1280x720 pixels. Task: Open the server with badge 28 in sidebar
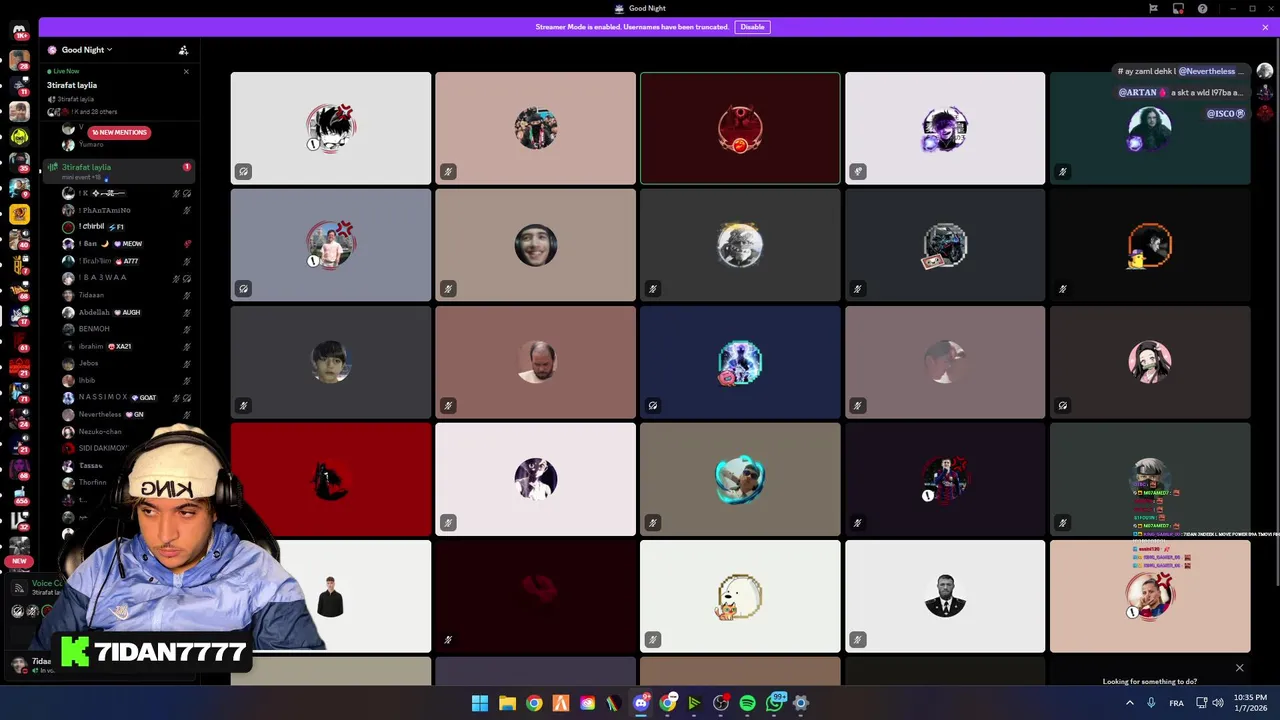(x=19, y=60)
